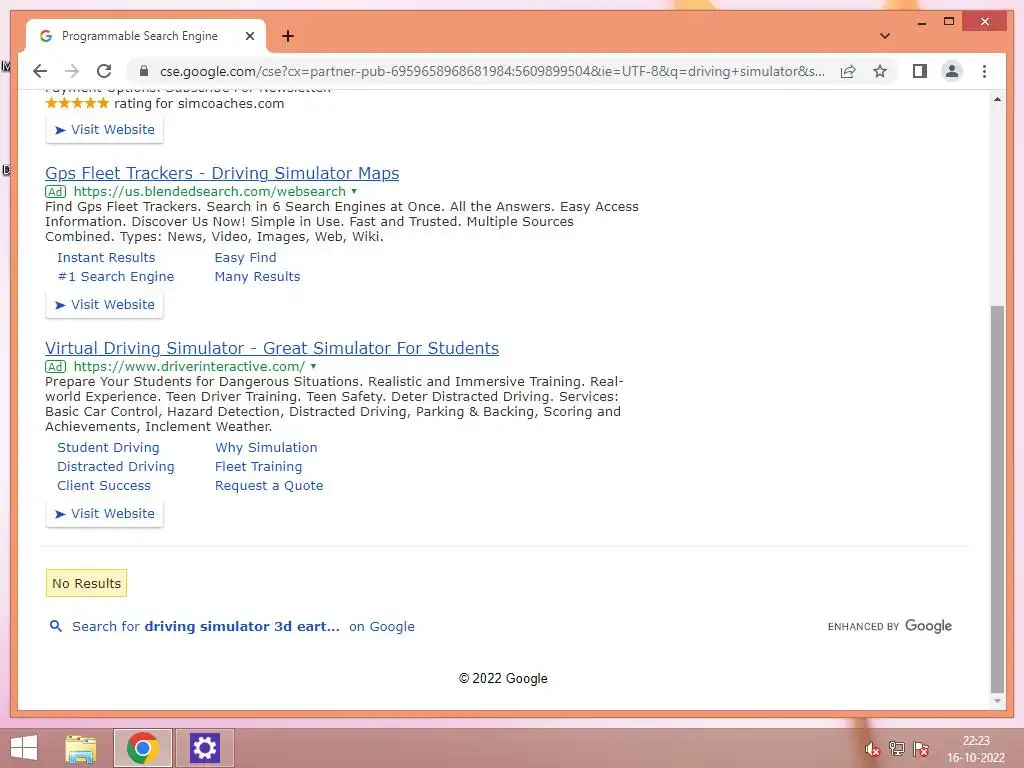Open the Action Center flag tray icon
The height and width of the screenshot is (768, 1024).
[921, 749]
